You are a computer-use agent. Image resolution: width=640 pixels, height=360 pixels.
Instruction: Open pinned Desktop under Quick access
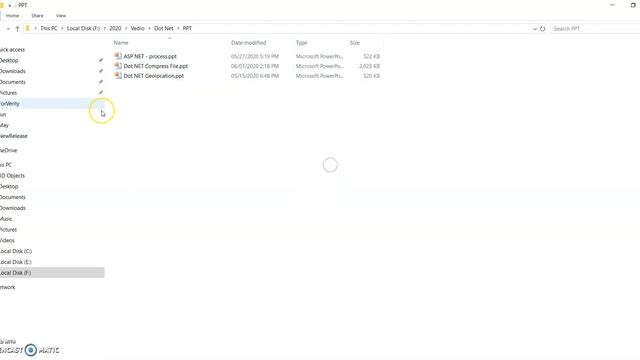(x=9, y=60)
